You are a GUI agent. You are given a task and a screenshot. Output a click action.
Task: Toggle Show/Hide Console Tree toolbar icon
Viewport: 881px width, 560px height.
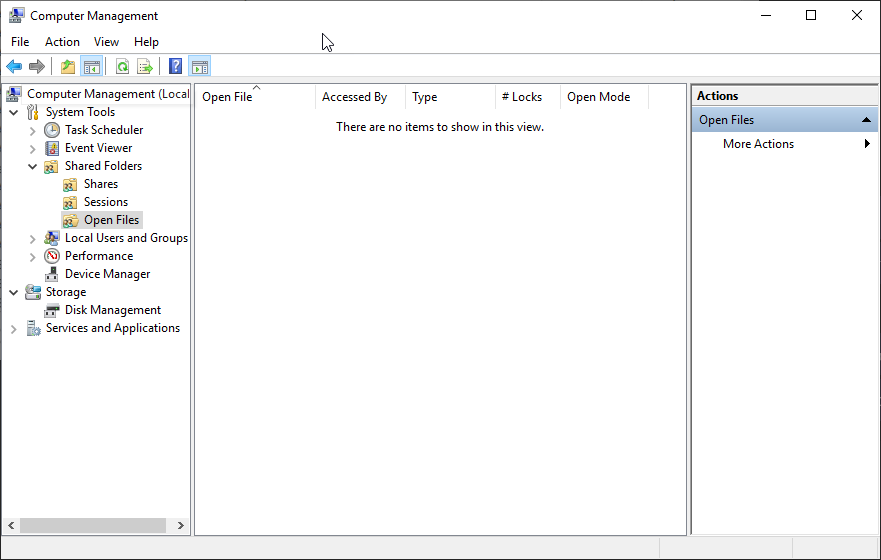tap(92, 67)
